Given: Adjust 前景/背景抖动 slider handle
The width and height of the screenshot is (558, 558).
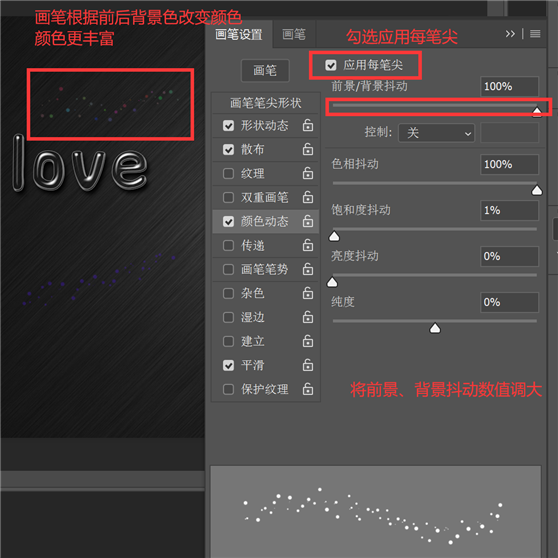Looking at the screenshot, I should 537,112.
